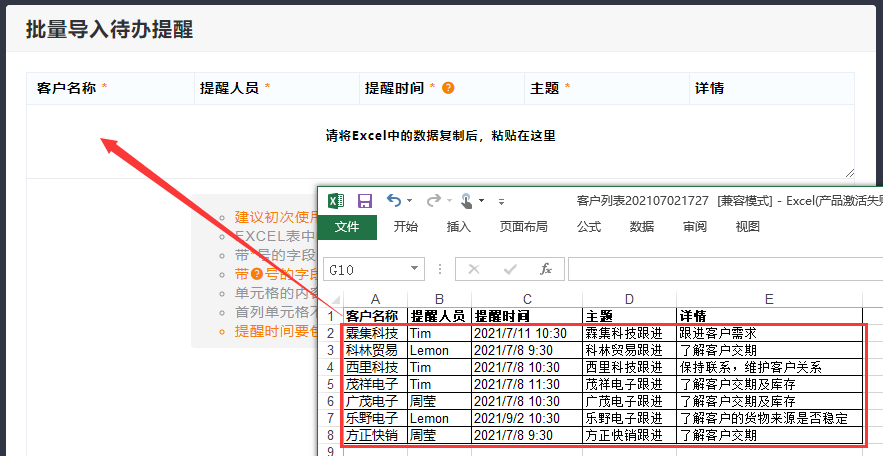This screenshot has width=883, height=456.
Task: Select column C header in spreadsheet
Action: tap(526, 299)
